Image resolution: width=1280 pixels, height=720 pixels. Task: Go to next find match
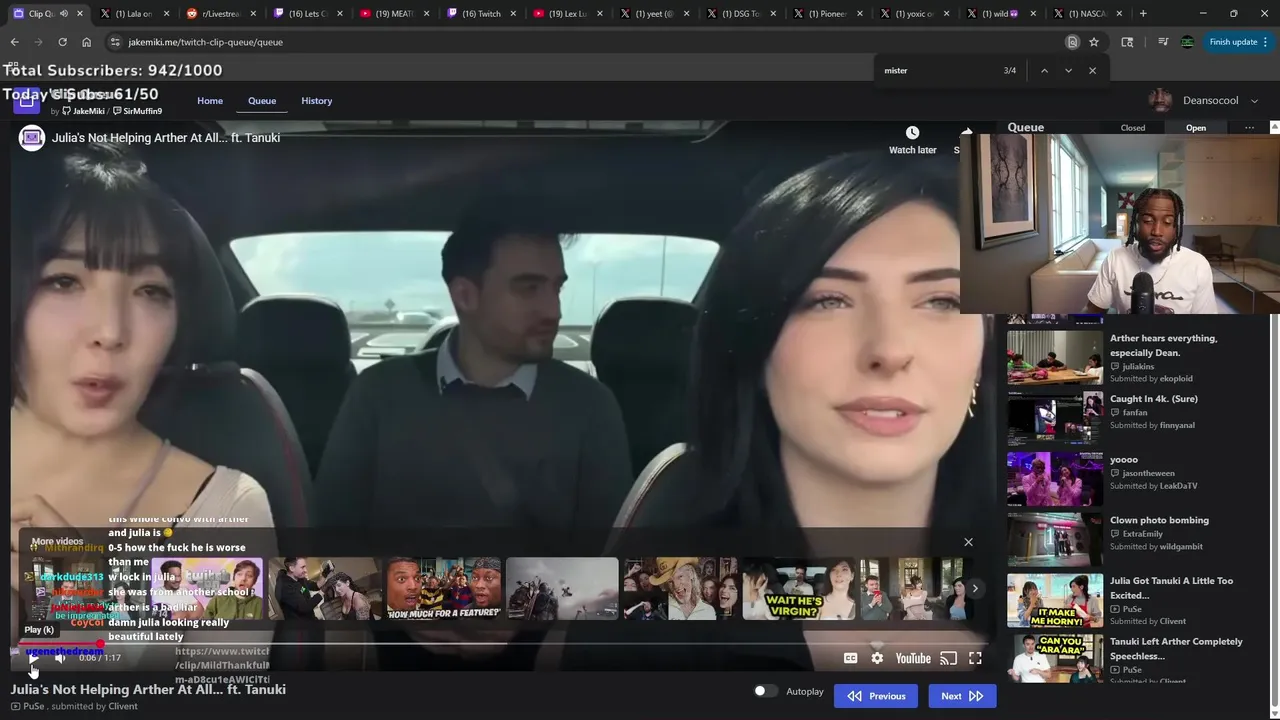point(1068,71)
